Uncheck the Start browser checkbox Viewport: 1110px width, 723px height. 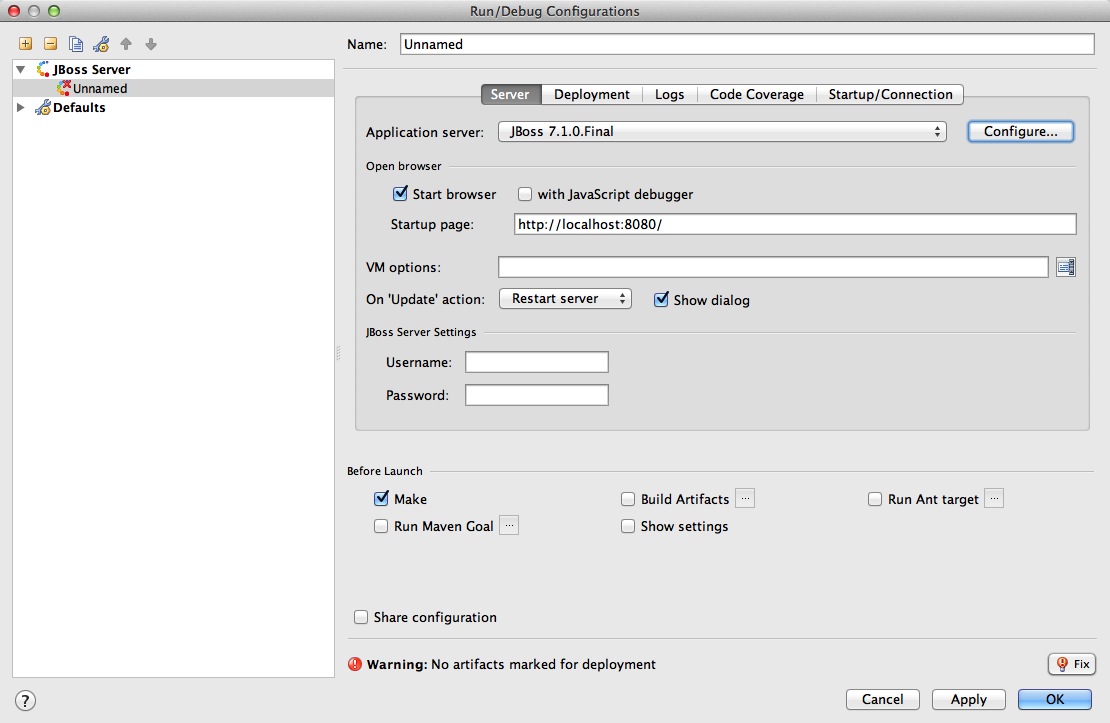401,194
